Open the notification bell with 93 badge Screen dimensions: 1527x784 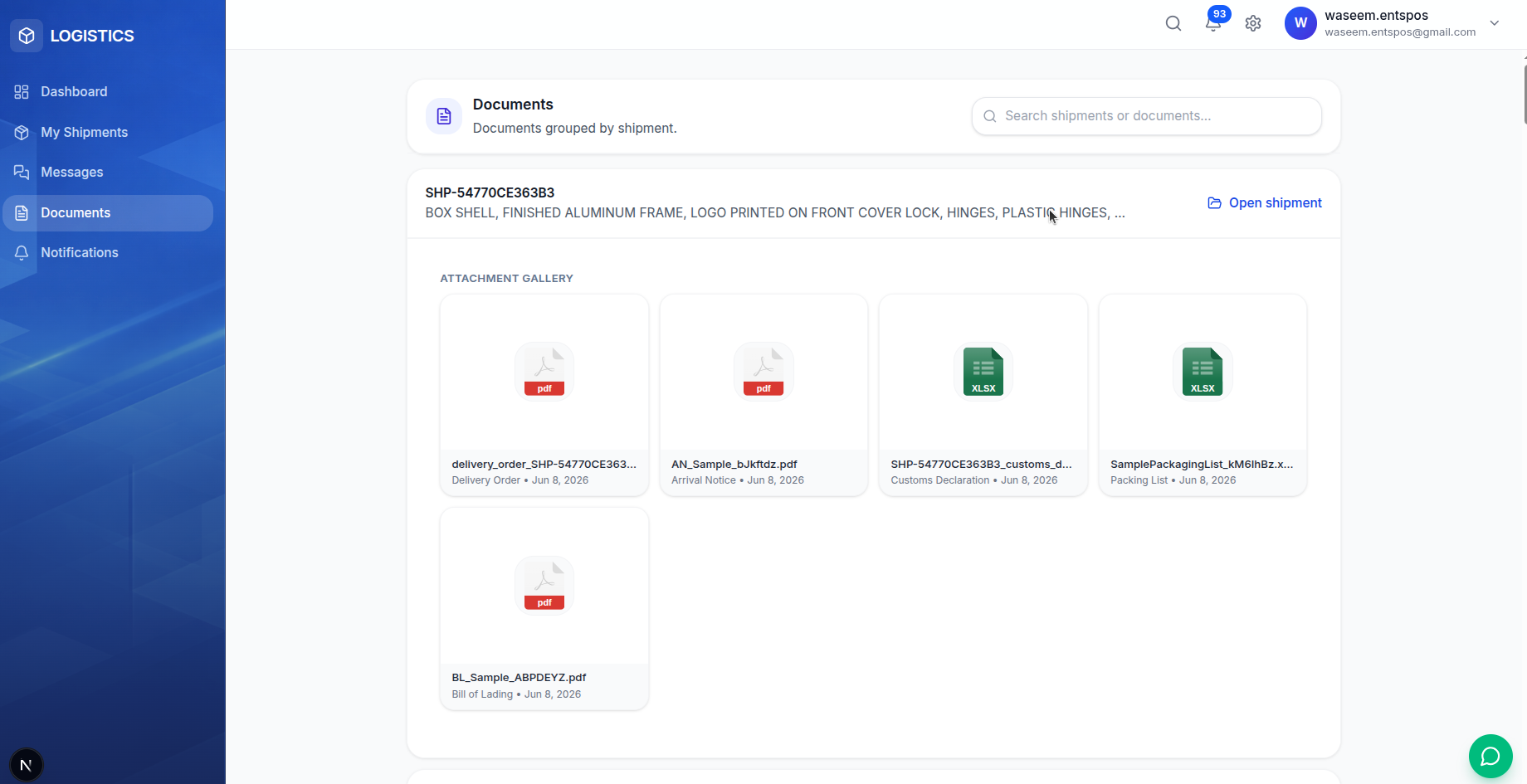[x=1213, y=23]
